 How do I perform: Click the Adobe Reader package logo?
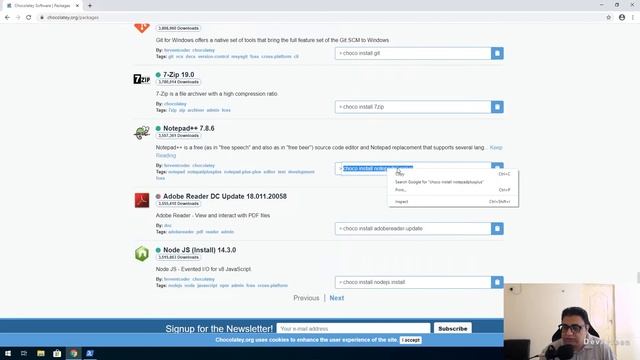(x=142, y=200)
